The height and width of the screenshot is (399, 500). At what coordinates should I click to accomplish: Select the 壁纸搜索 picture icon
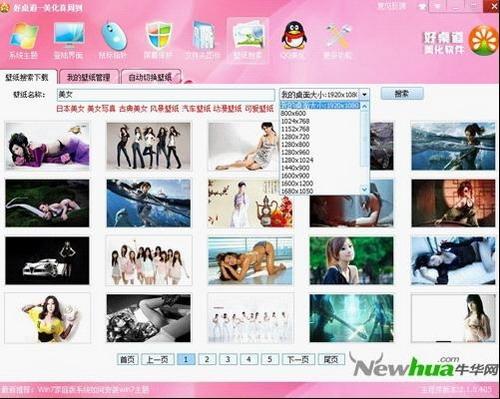(x=248, y=35)
